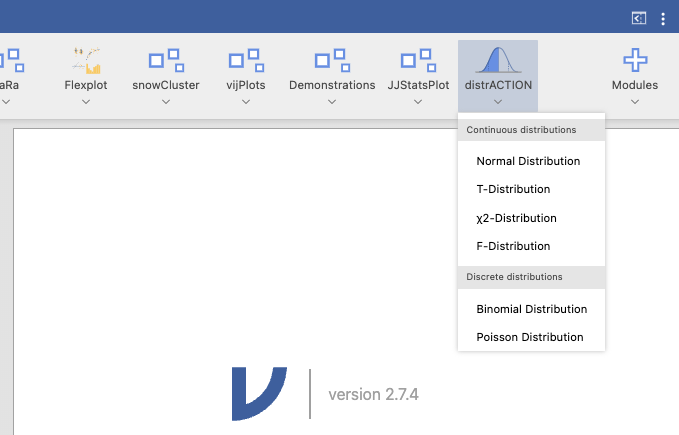Click the version 2.7.4 text
679x435 pixels.
[x=373, y=394]
